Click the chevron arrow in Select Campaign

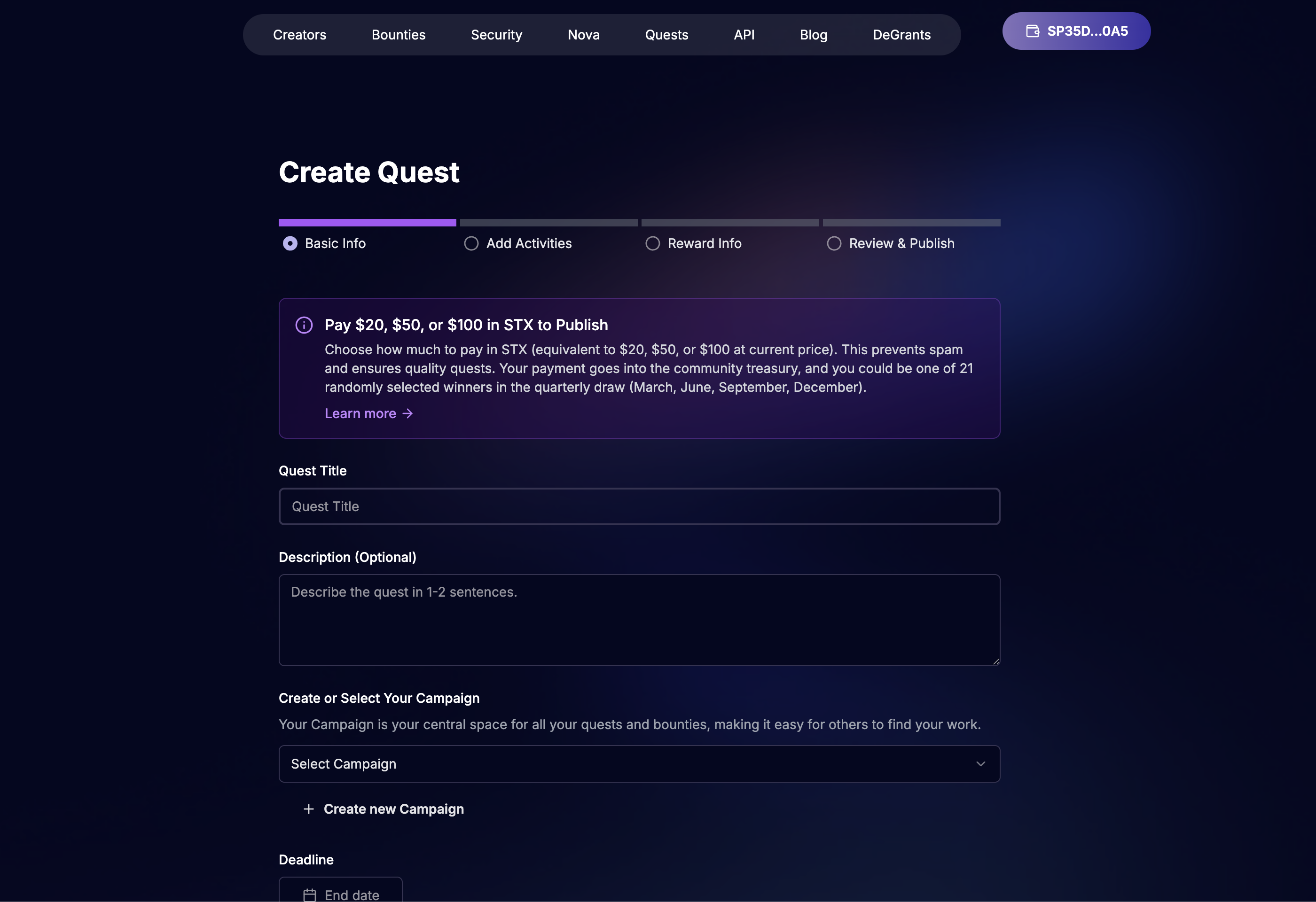tap(981, 764)
